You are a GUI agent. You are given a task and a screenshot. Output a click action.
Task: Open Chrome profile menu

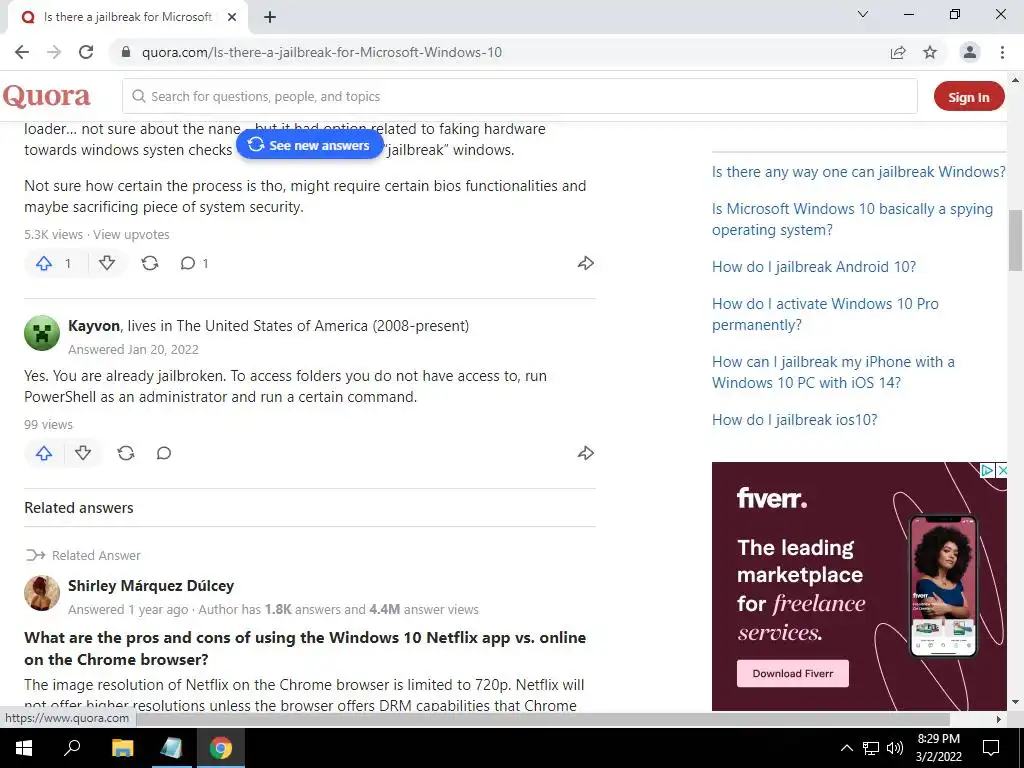970,52
